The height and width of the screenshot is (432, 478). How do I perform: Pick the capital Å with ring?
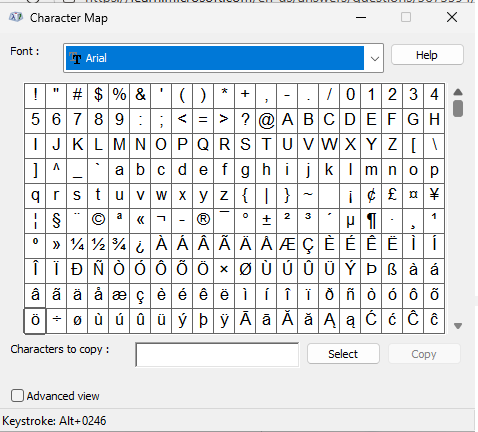[266, 245]
